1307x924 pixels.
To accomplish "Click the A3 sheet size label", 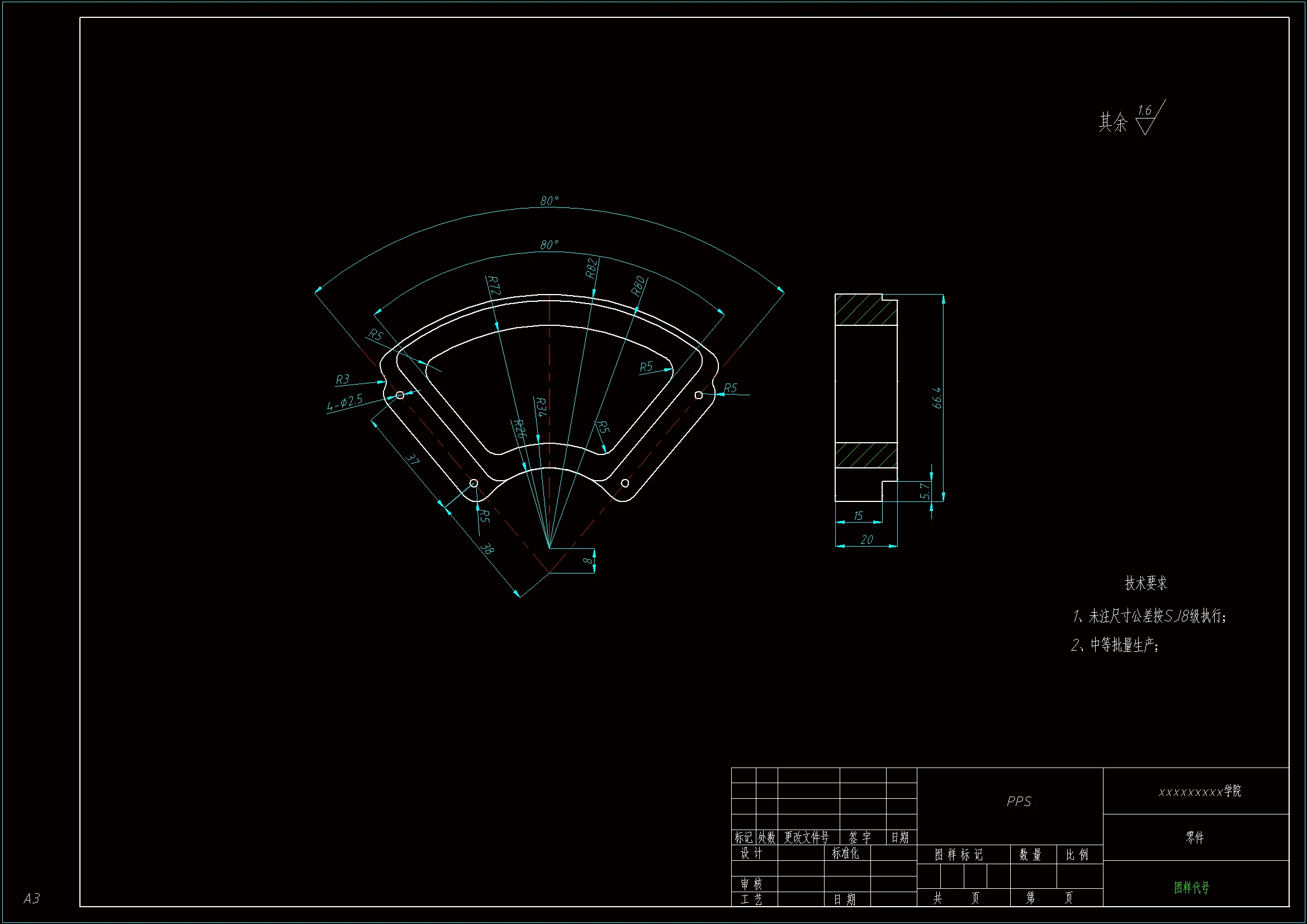I will click(x=32, y=898).
